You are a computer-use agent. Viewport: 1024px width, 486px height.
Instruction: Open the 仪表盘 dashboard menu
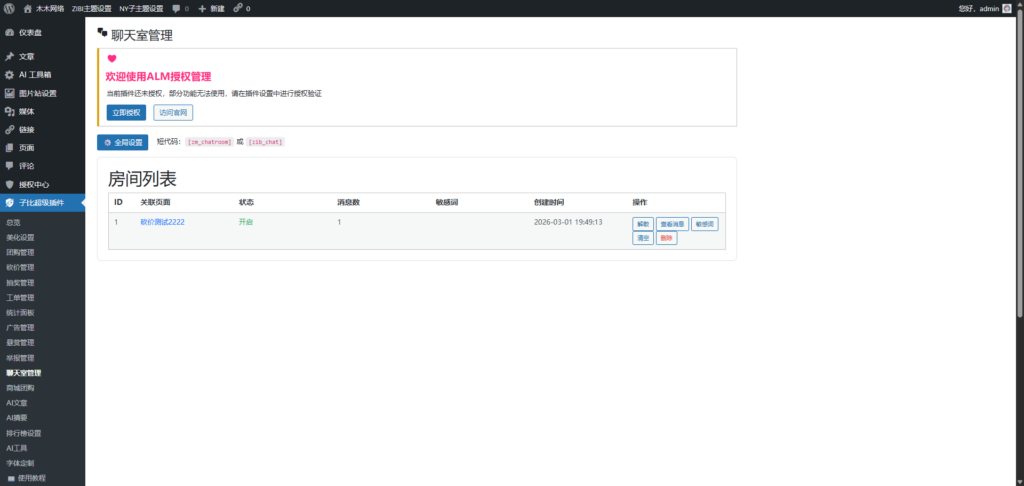point(30,32)
